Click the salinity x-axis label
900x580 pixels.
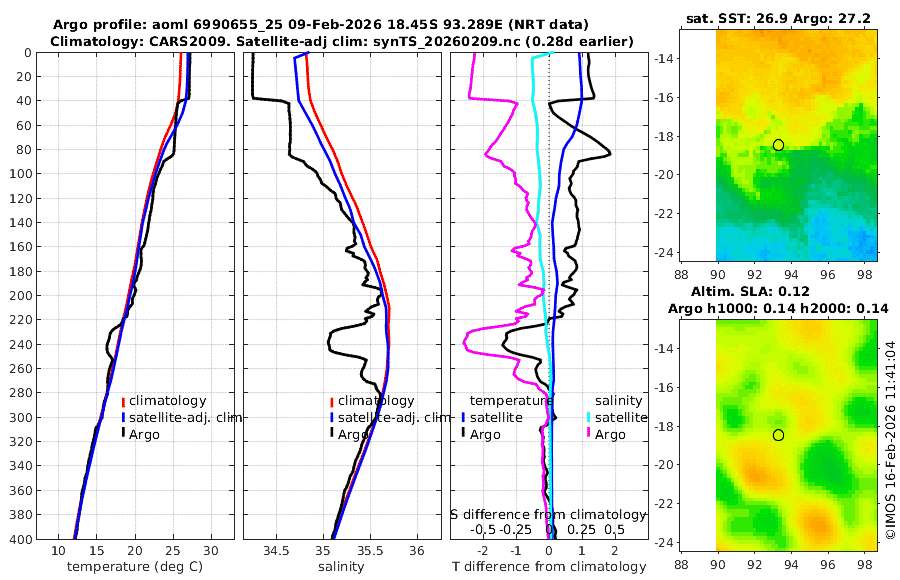(x=341, y=567)
